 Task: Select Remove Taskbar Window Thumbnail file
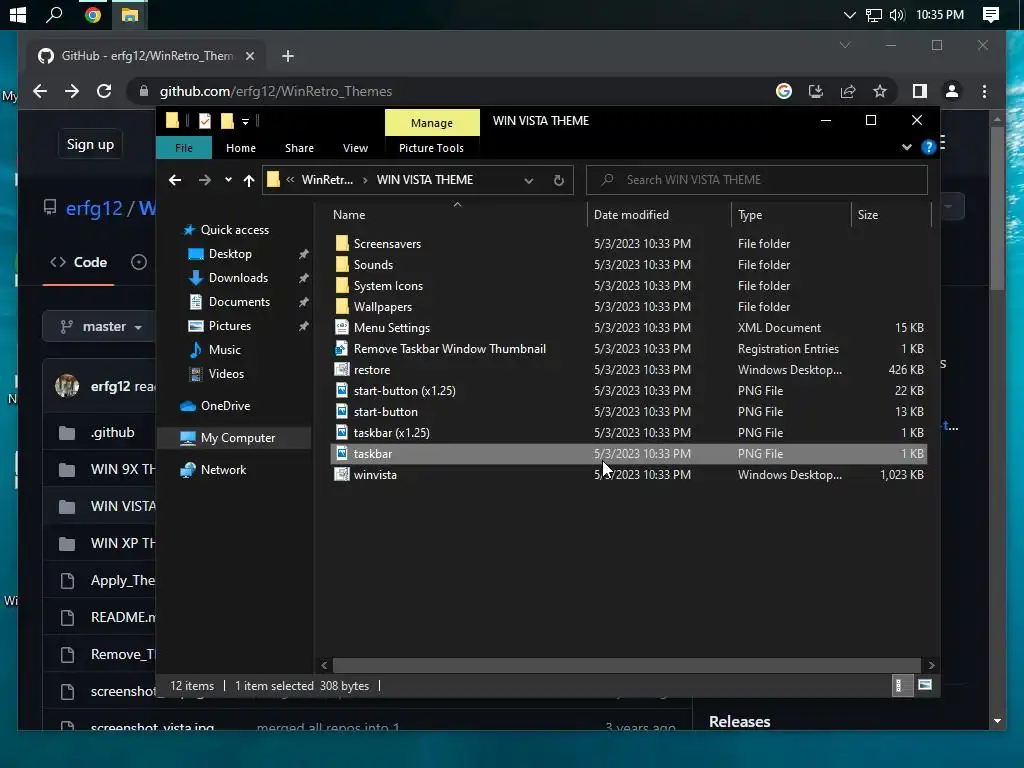click(x=449, y=349)
